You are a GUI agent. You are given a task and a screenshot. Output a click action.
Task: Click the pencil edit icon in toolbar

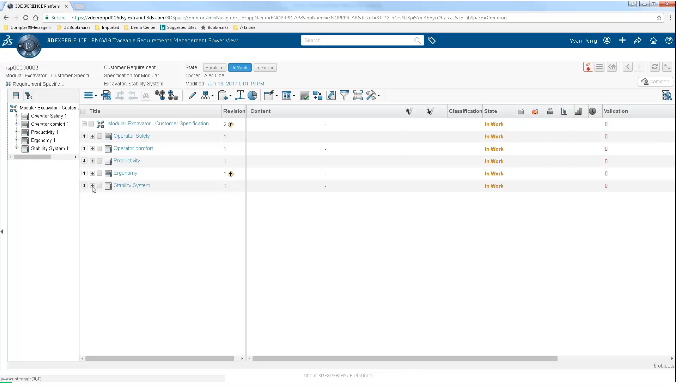[x=192, y=96]
